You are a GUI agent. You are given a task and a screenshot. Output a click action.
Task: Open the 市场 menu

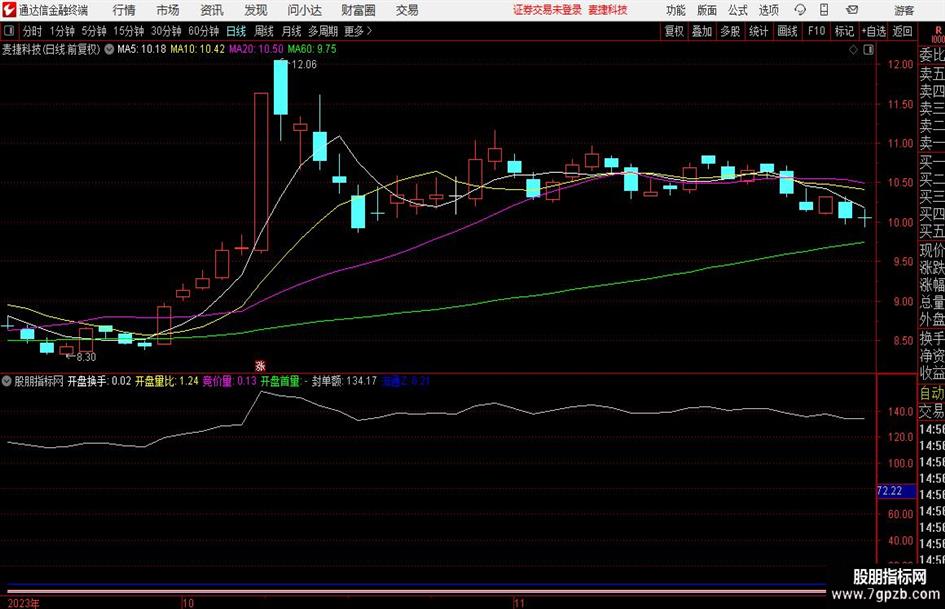point(168,10)
